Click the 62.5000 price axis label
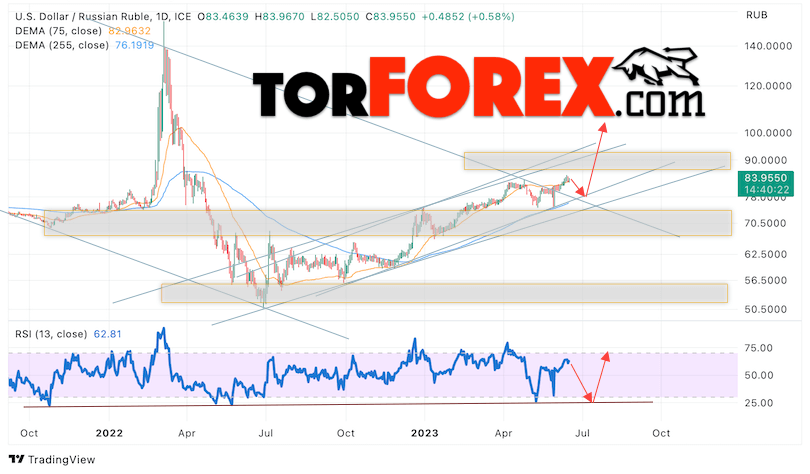The image size is (810, 474). (x=766, y=254)
